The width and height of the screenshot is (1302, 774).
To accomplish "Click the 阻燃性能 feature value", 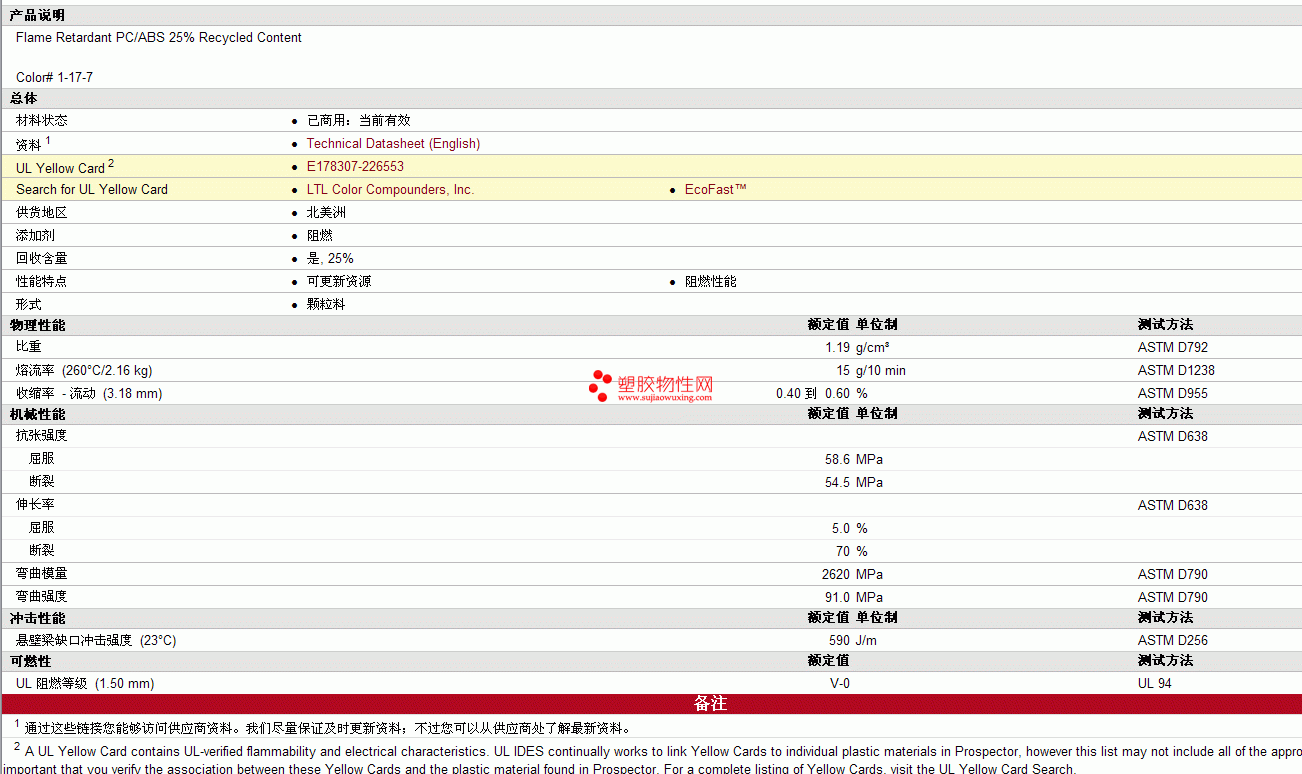I will click(711, 282).
